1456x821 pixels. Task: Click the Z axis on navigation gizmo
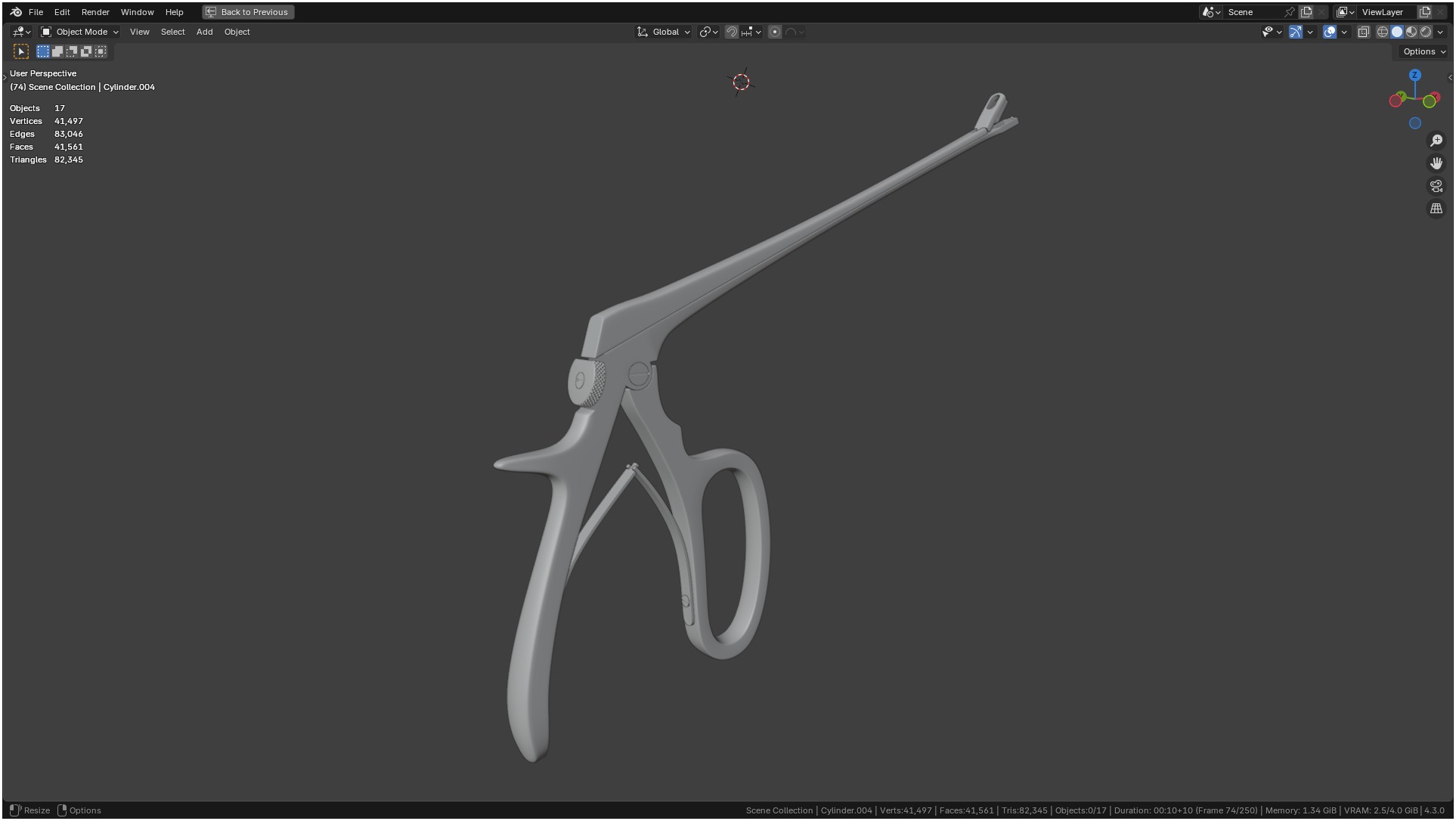coord(1415,75)
